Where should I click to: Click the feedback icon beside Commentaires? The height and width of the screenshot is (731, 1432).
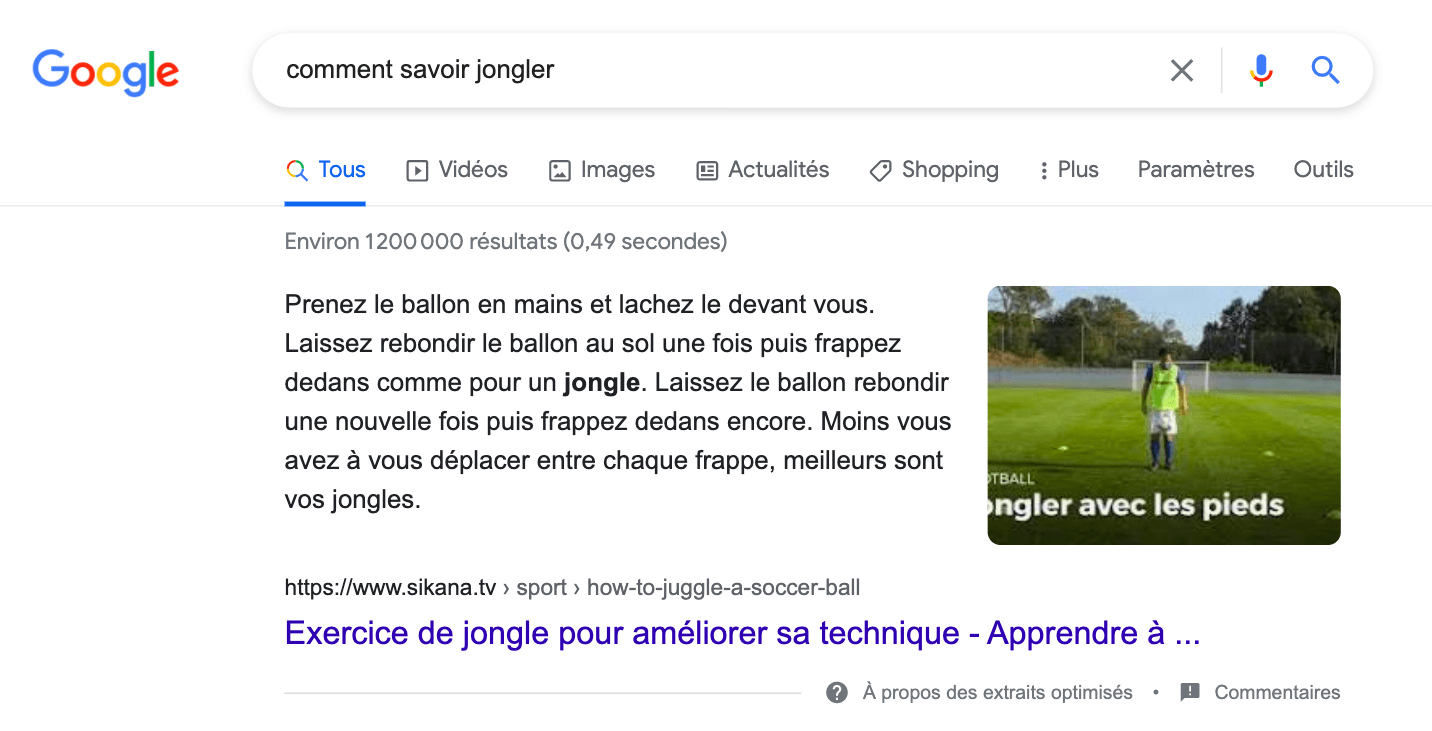[x=1189, y=692]
